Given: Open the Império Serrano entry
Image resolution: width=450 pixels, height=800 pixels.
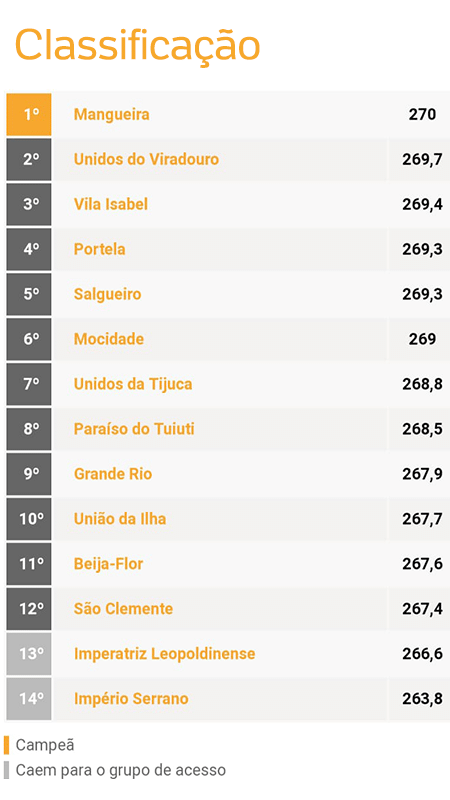Looking at the screenshot, I should coord(131,698).
